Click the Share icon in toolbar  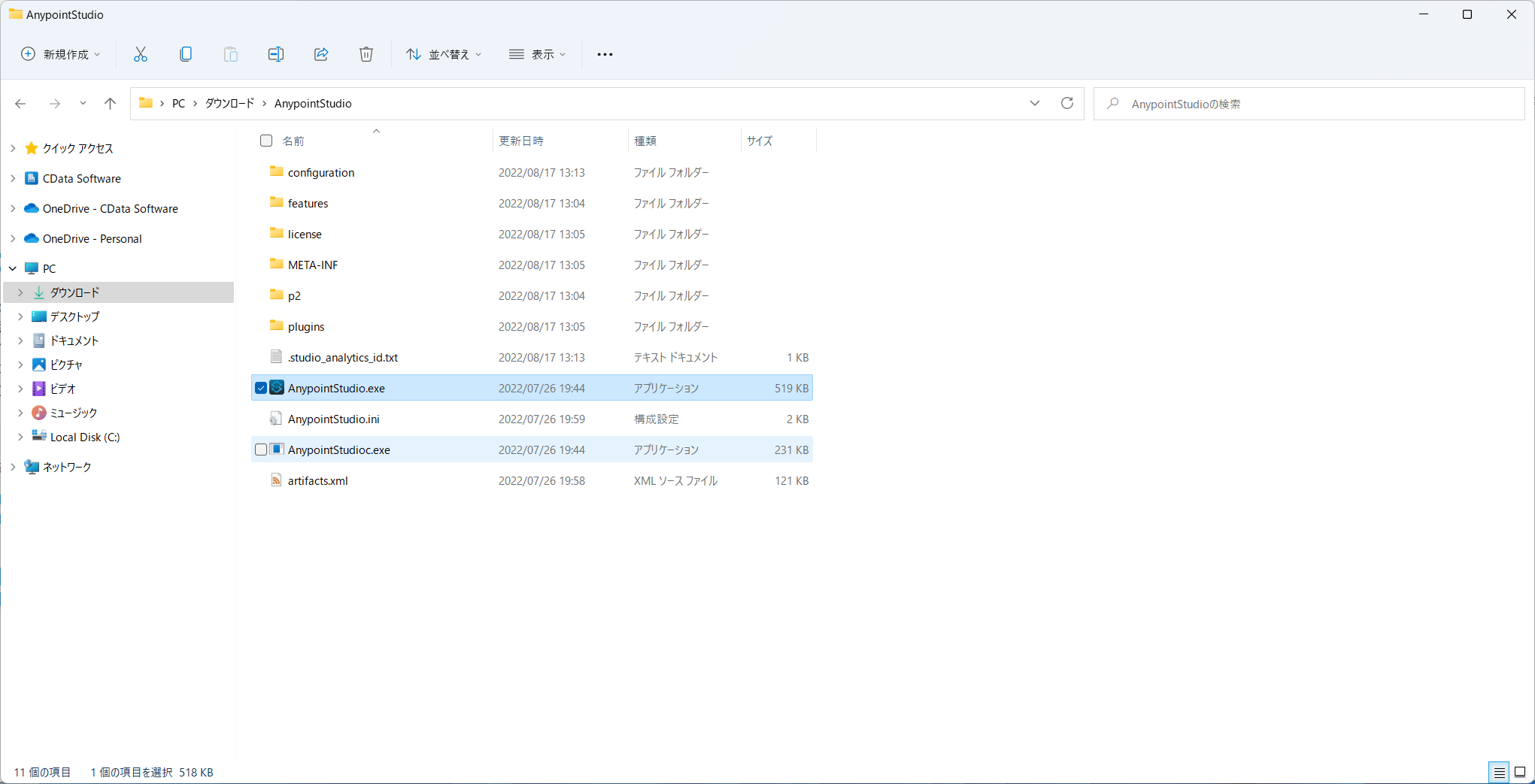(x=321, y=54)
